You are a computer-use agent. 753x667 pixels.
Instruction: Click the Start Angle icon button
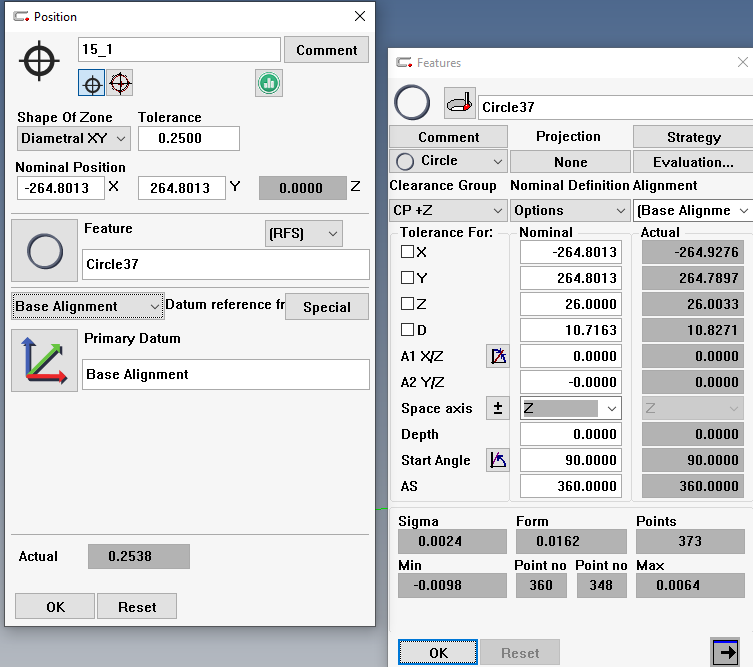click(x=497, y=460)
